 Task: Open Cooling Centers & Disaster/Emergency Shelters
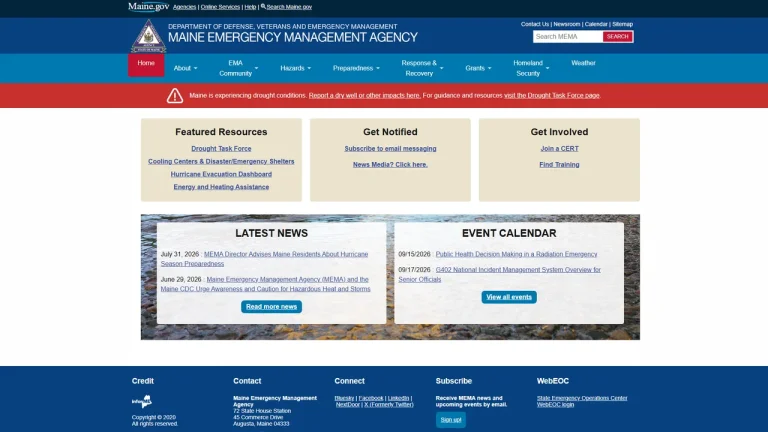(221, 161)
